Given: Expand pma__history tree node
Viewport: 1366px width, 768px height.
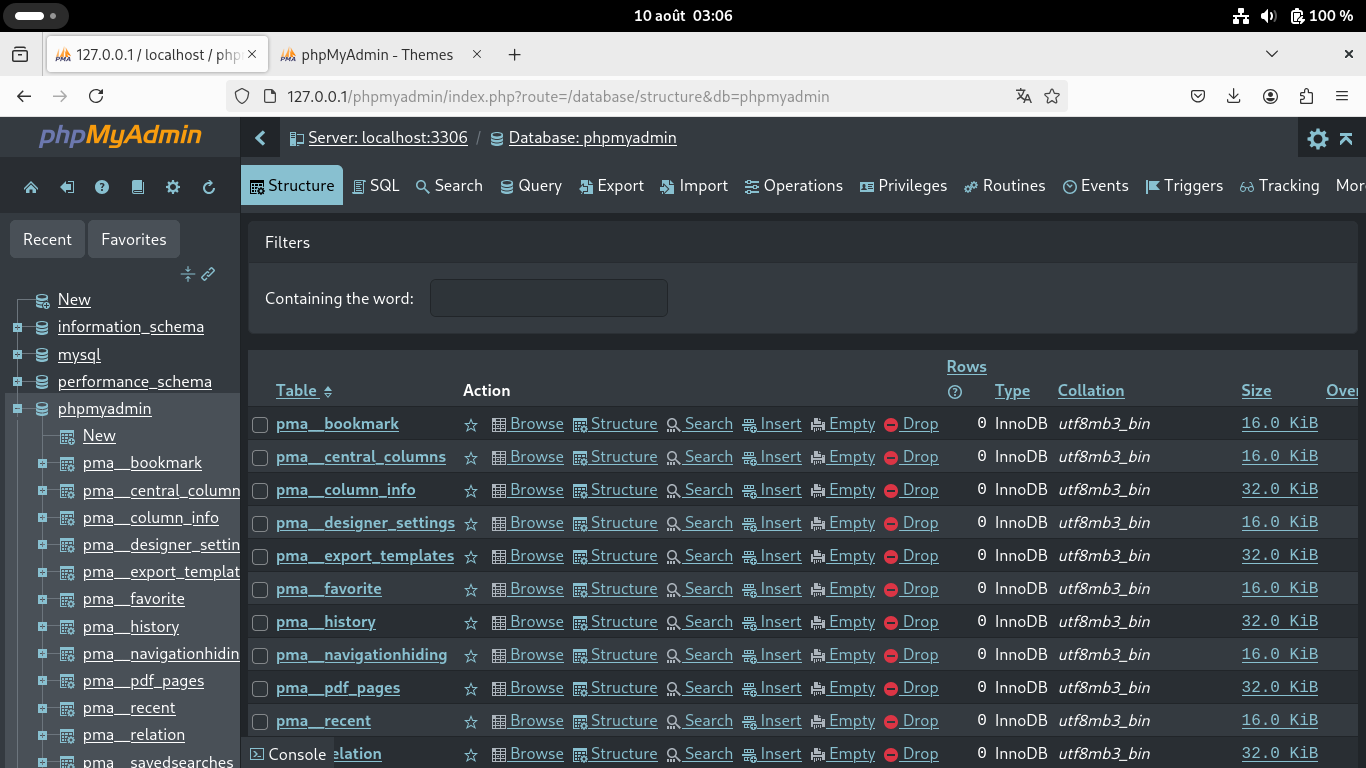Looking at the screenshot, I should (42, 627).
